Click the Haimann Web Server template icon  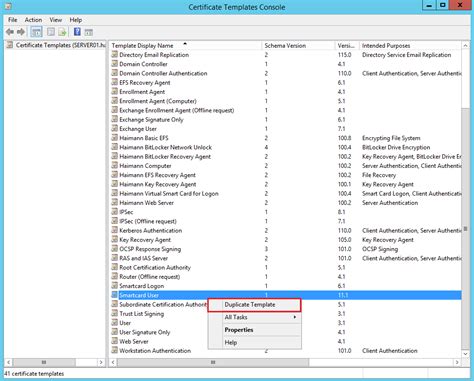point(115,203)
